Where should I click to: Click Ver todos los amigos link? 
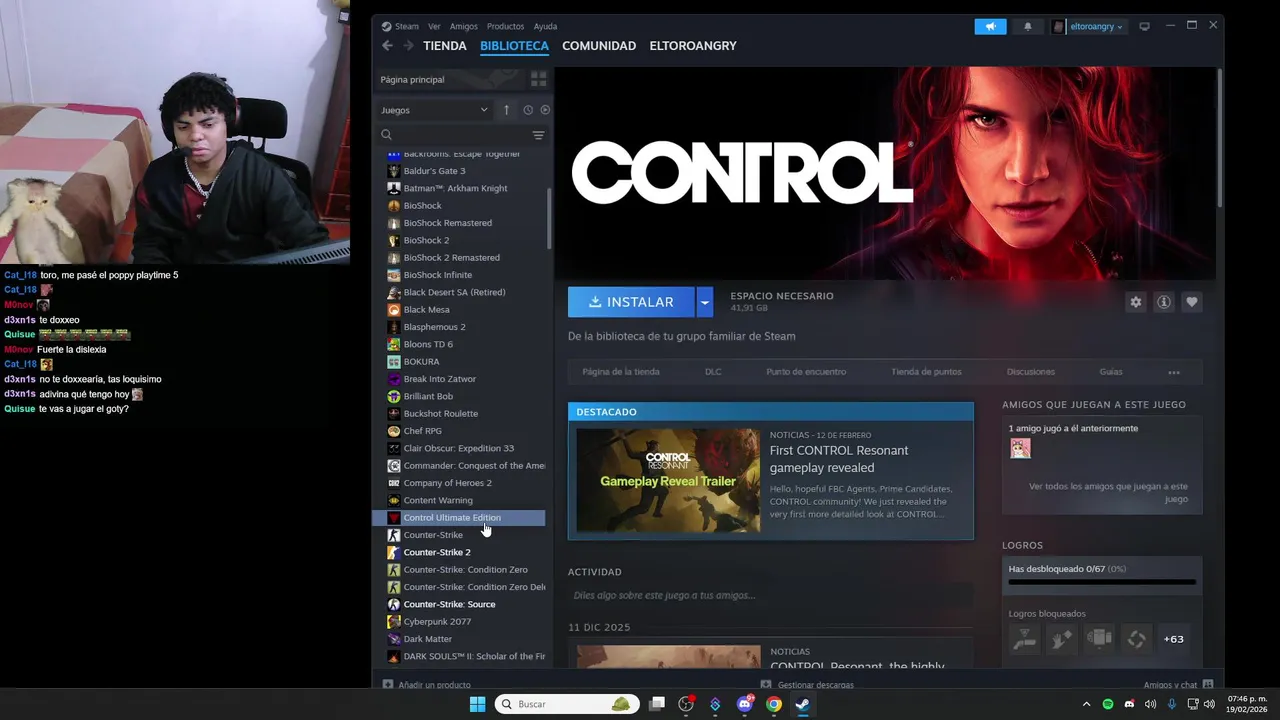[x=1108, y=492]
